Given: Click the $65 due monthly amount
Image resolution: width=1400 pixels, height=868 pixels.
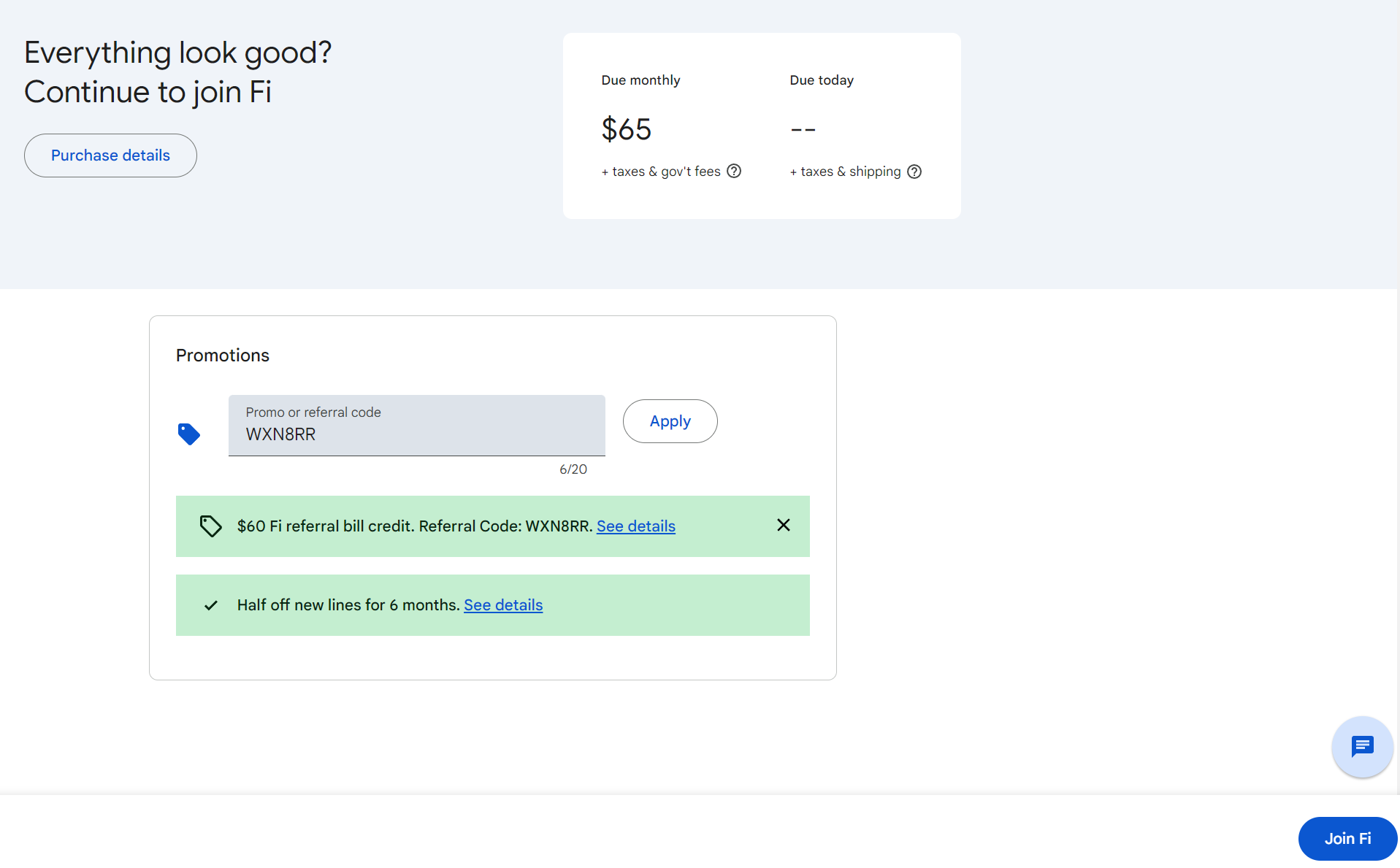Looking at the screenshot, I should (x=627, y=129).
